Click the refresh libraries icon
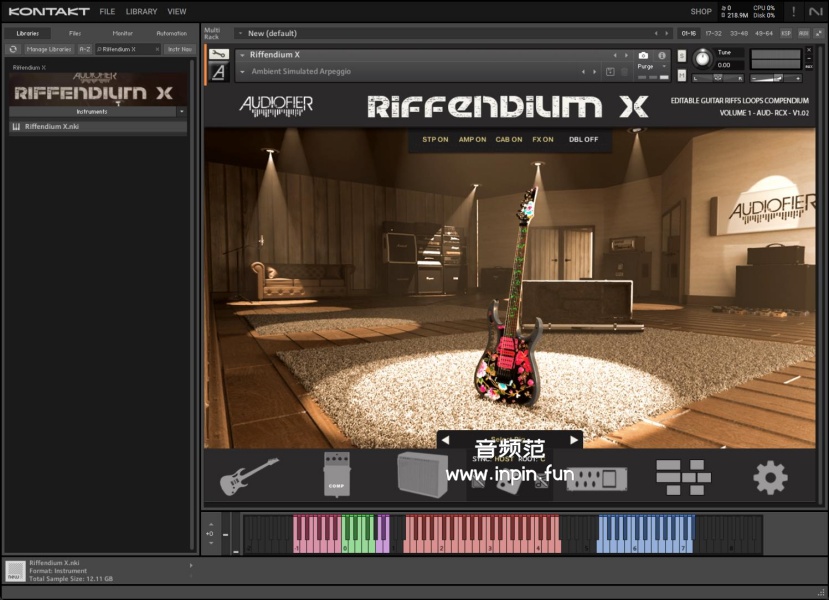This screenshot has width=829, height=600. tap(13, 49)
